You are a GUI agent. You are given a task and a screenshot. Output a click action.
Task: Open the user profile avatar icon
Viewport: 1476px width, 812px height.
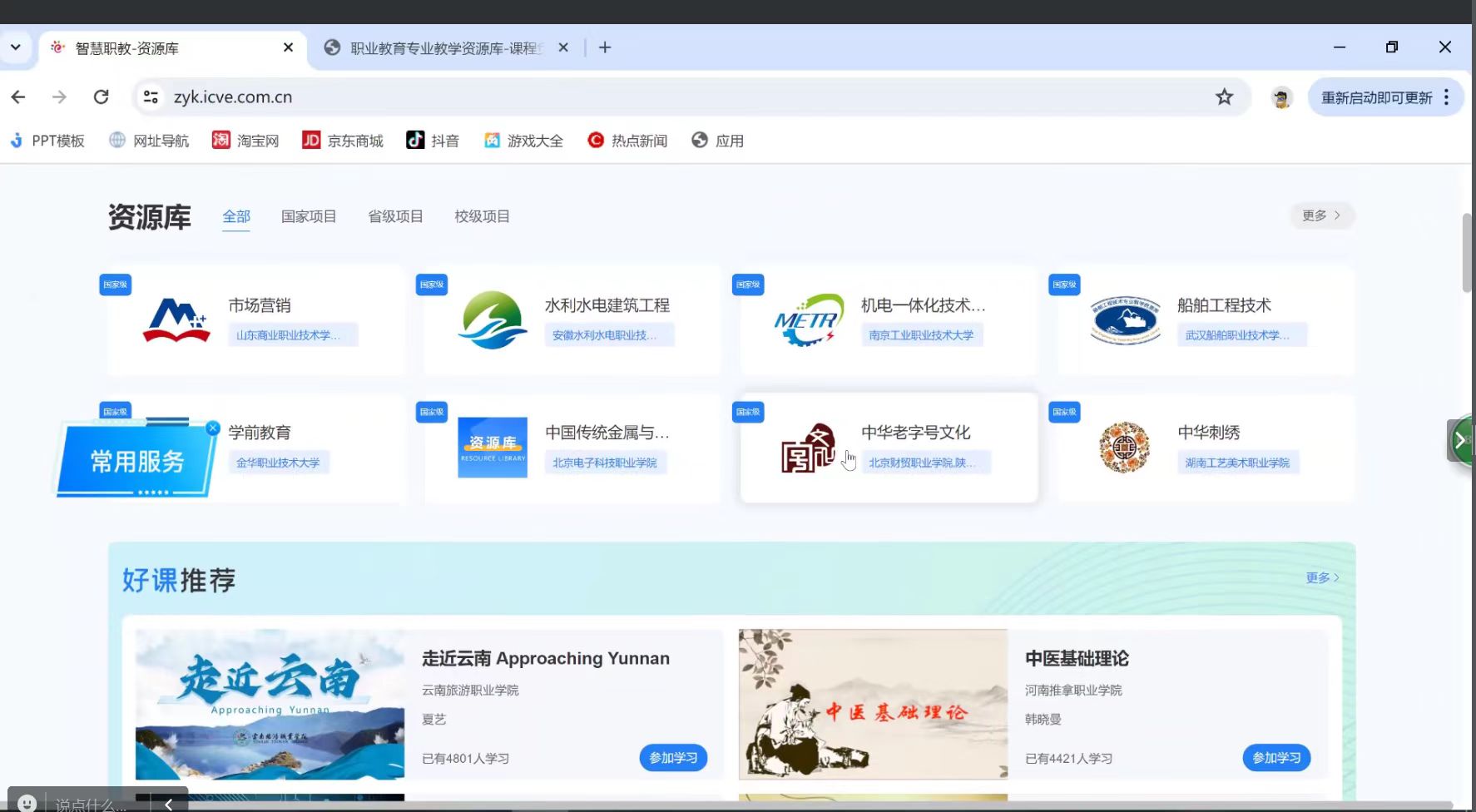1281,98
